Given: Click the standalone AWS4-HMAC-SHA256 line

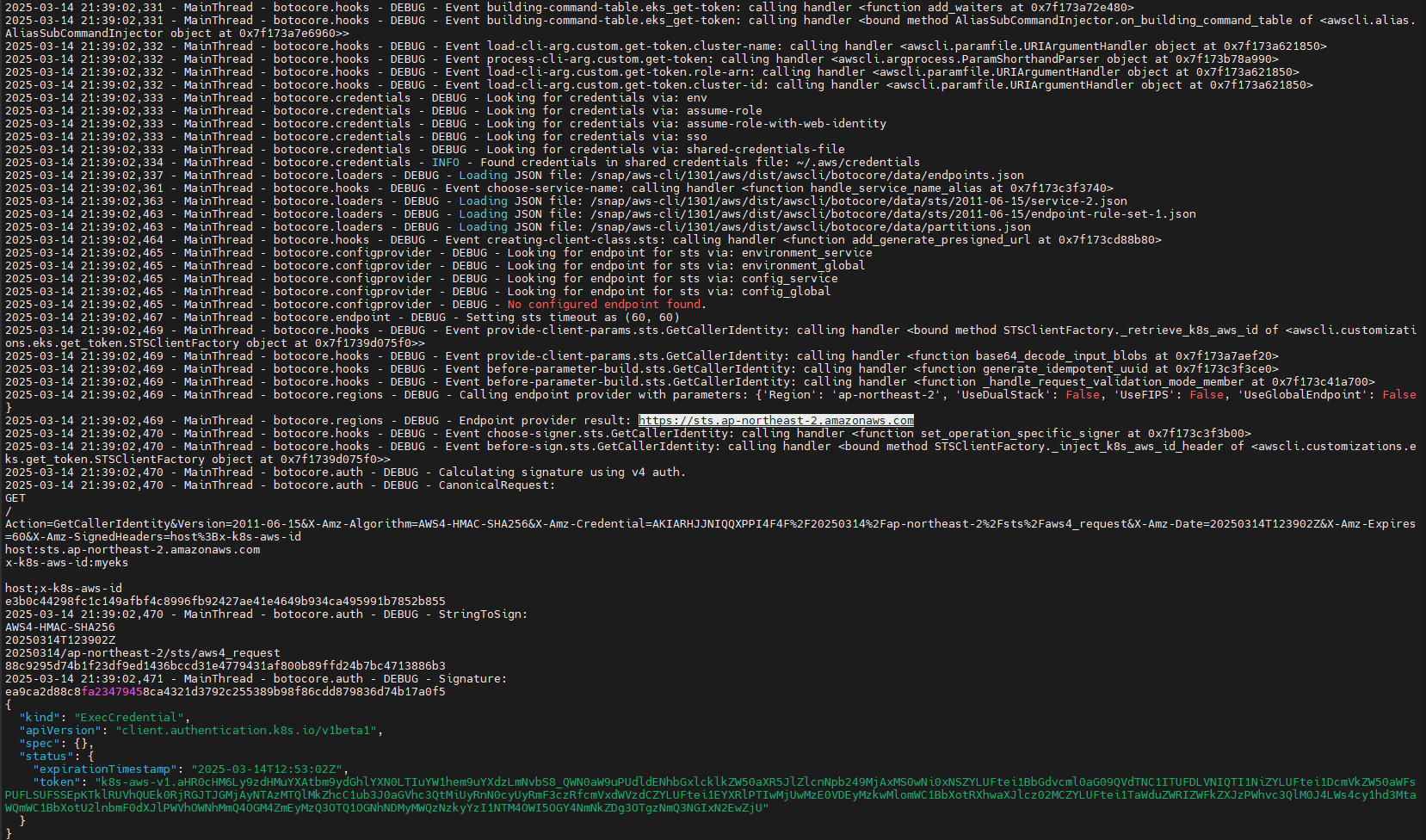Looking at the screenshot, I should (x=60, y=627).
